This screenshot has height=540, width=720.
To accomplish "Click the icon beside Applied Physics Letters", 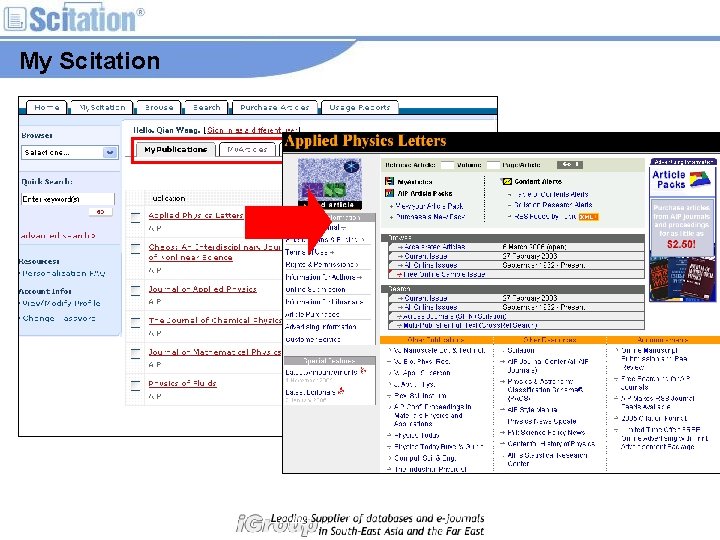I will (135, 217).
